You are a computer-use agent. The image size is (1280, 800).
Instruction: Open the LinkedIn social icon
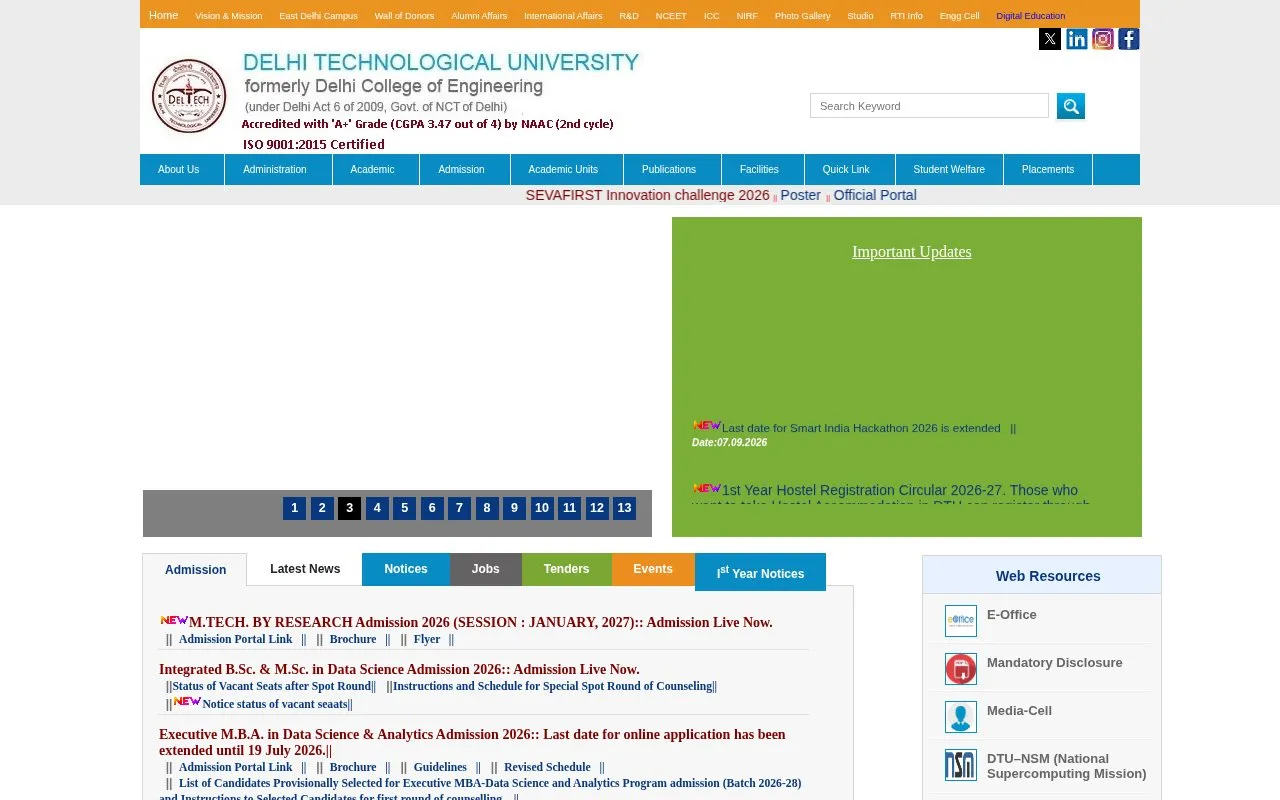(x=1077, y=39)
